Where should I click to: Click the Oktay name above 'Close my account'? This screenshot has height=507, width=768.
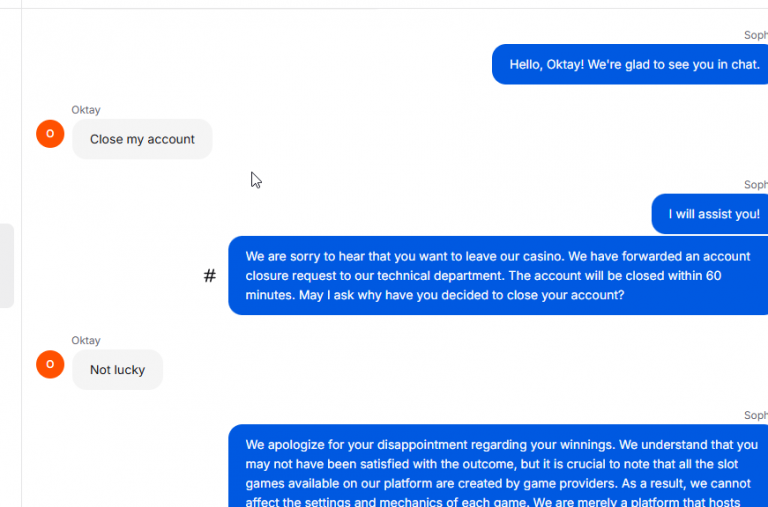[86, 110]
